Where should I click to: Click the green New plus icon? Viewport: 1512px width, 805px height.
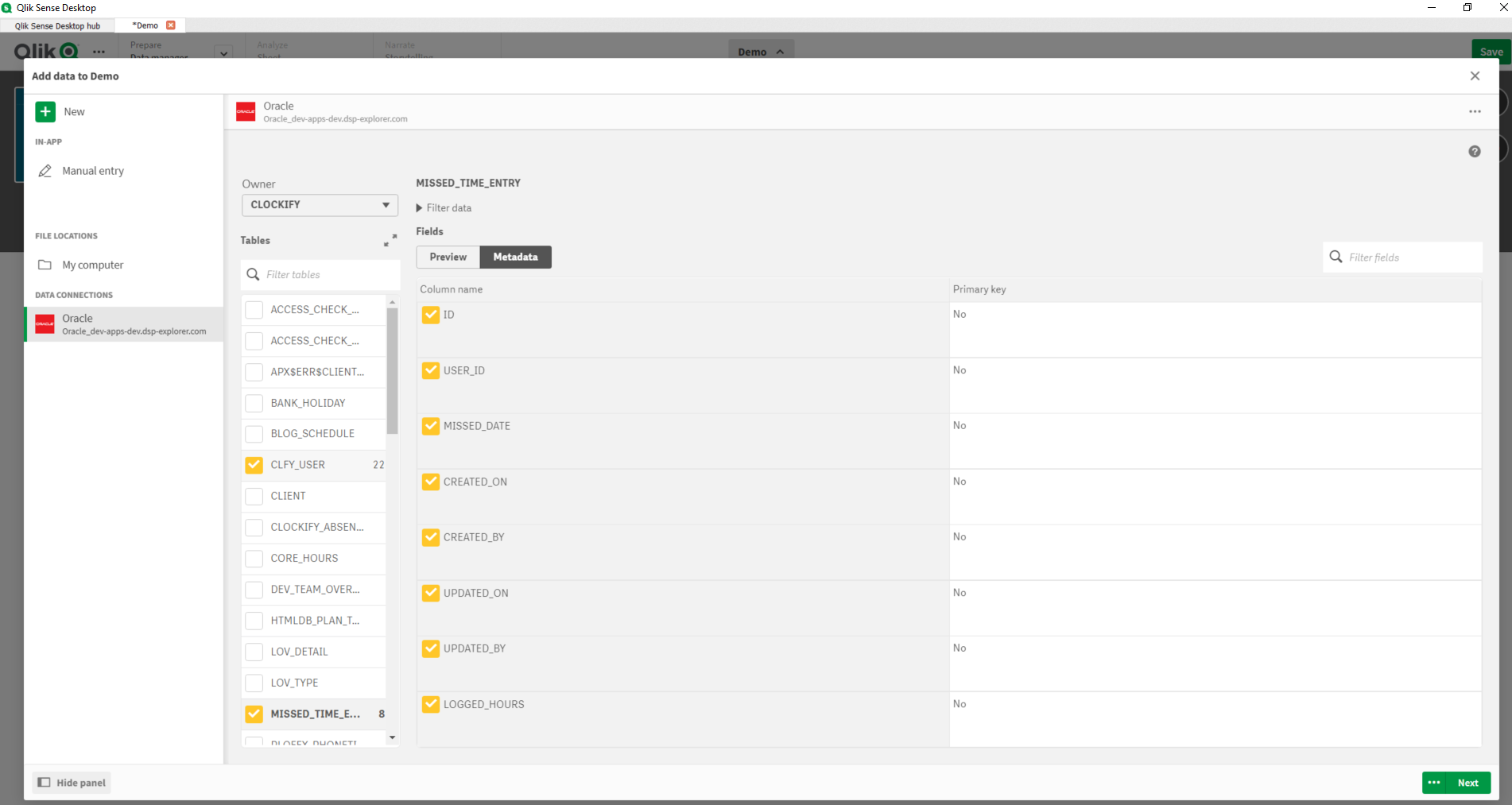45,111
